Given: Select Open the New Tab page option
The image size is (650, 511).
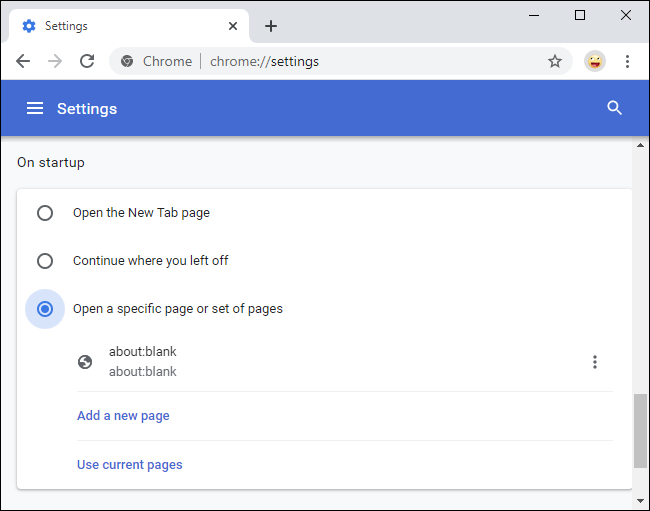Looking at the screenshot, I should [x=45, y=213].
